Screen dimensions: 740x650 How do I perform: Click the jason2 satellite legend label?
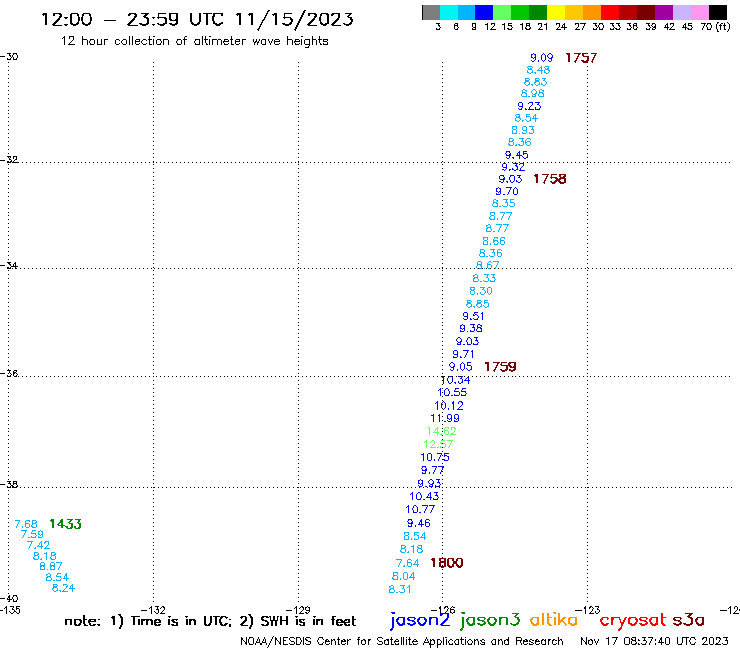(x=420, y=620)
